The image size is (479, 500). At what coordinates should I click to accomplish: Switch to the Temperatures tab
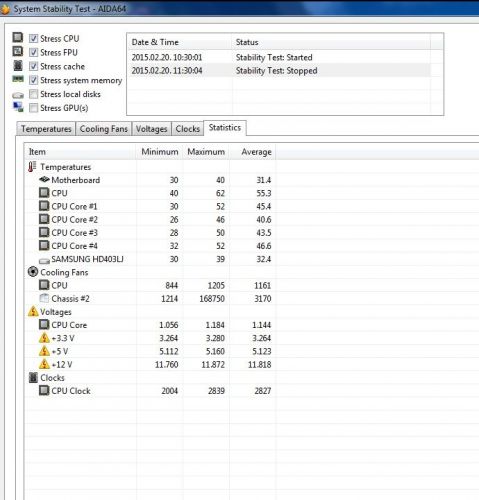[x=46, y=129]
